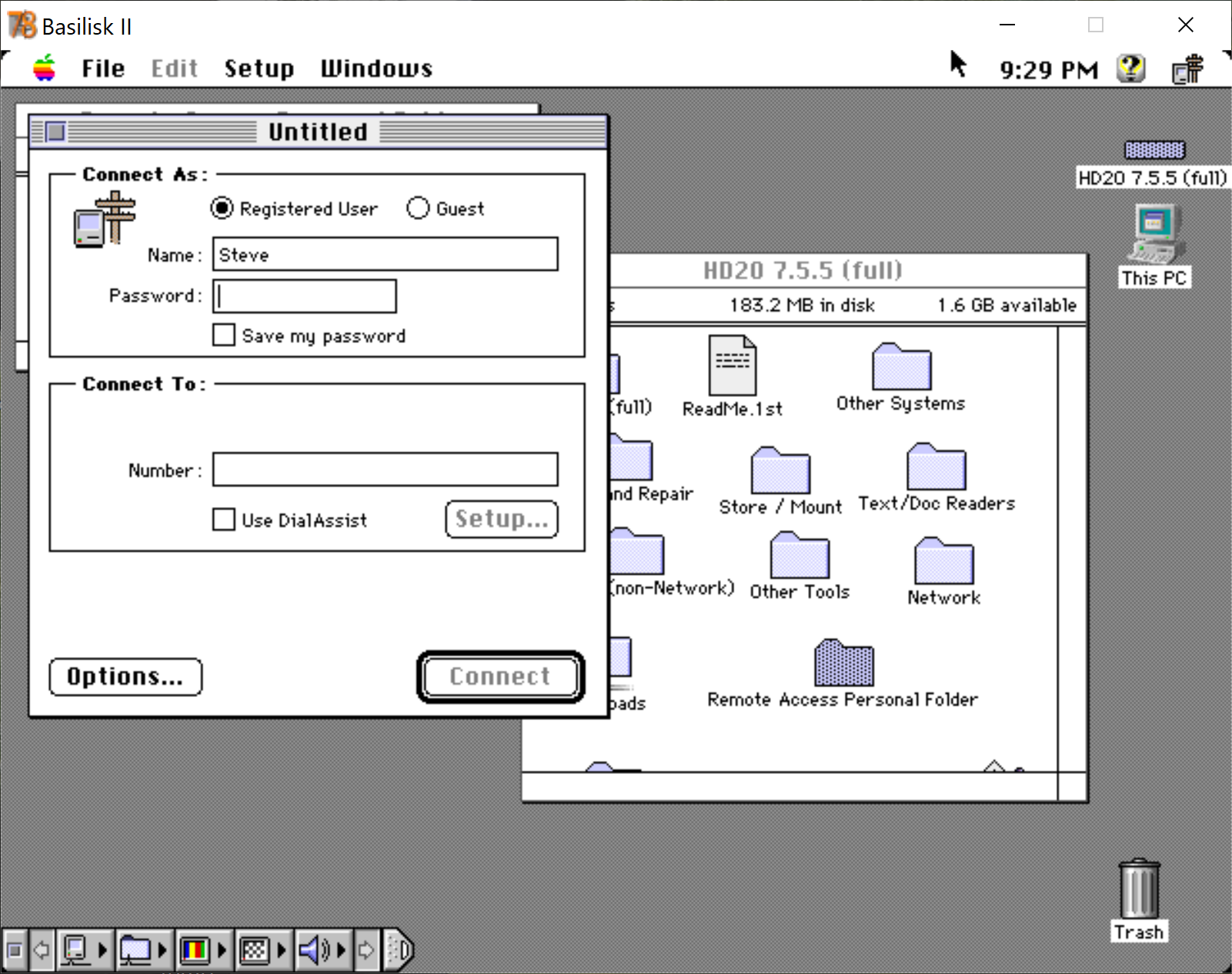Open the application switcher icon in menu bar

click(1187, 69)
